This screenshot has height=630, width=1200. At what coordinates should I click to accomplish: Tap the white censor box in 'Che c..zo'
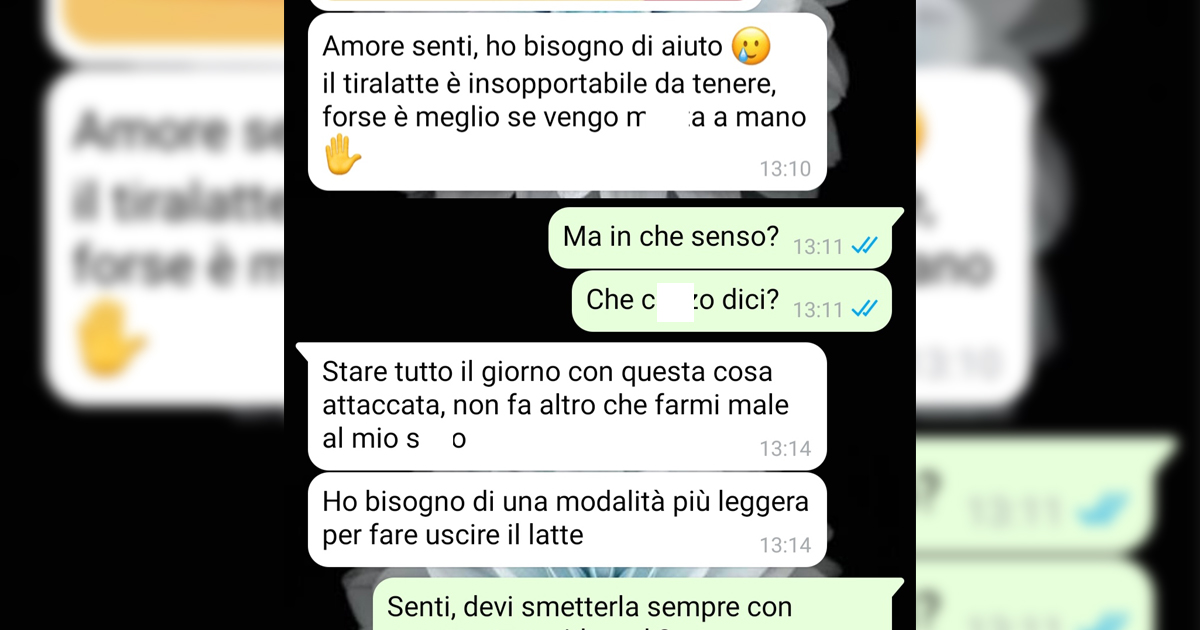point(677,301)
